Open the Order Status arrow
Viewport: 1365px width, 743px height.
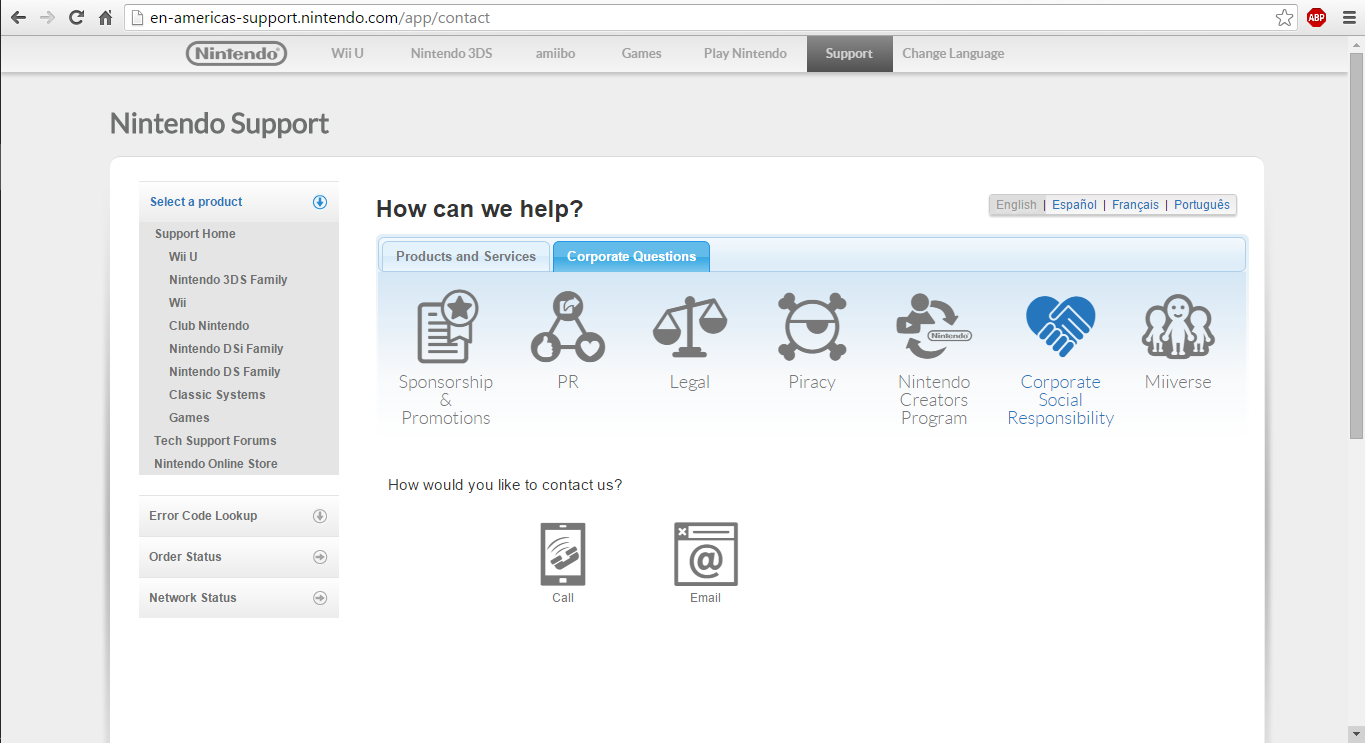pyautogui.click(x=320, y=557)
